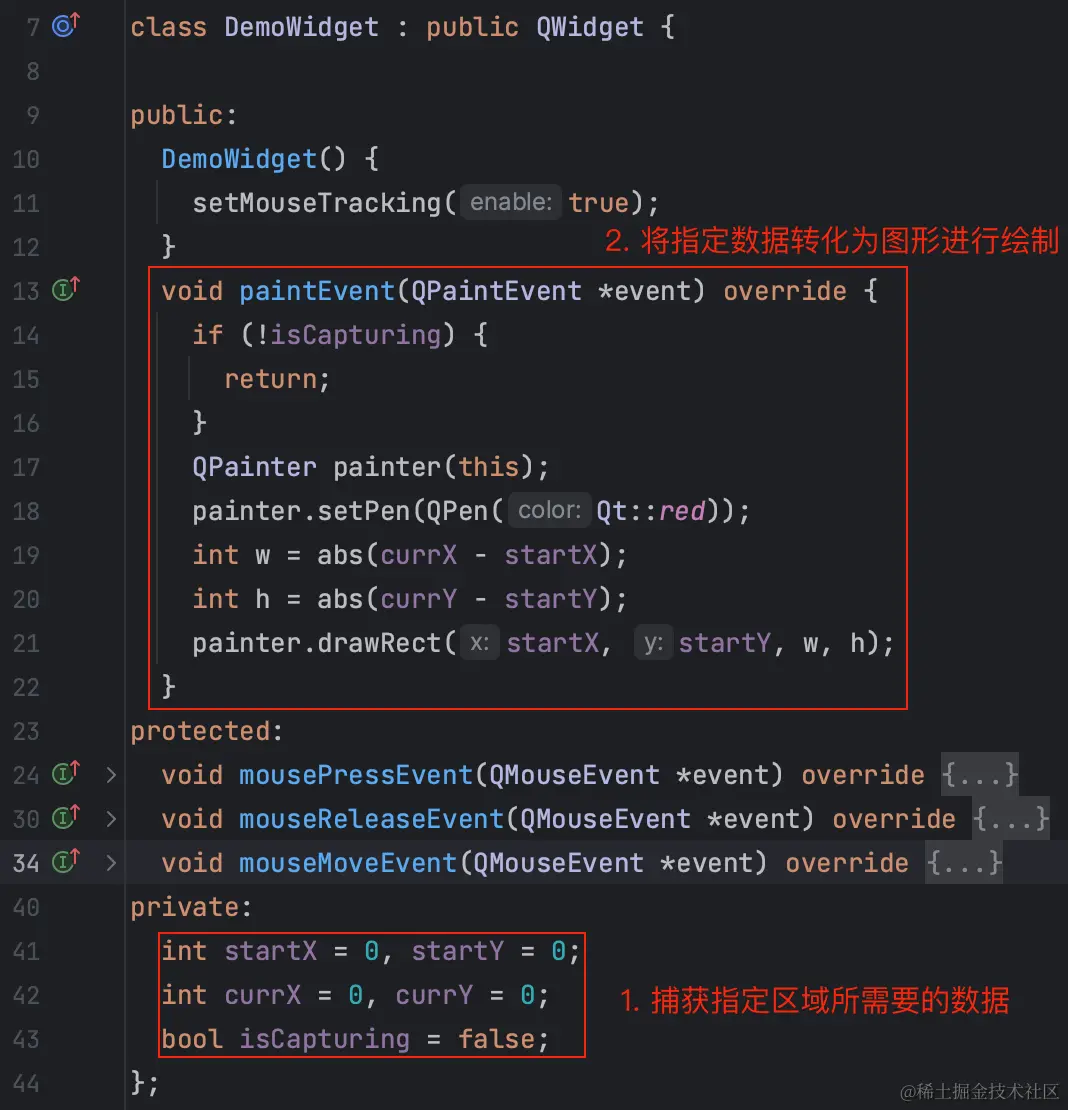Click the override gutter icon on line 24

tap(66, 774)
